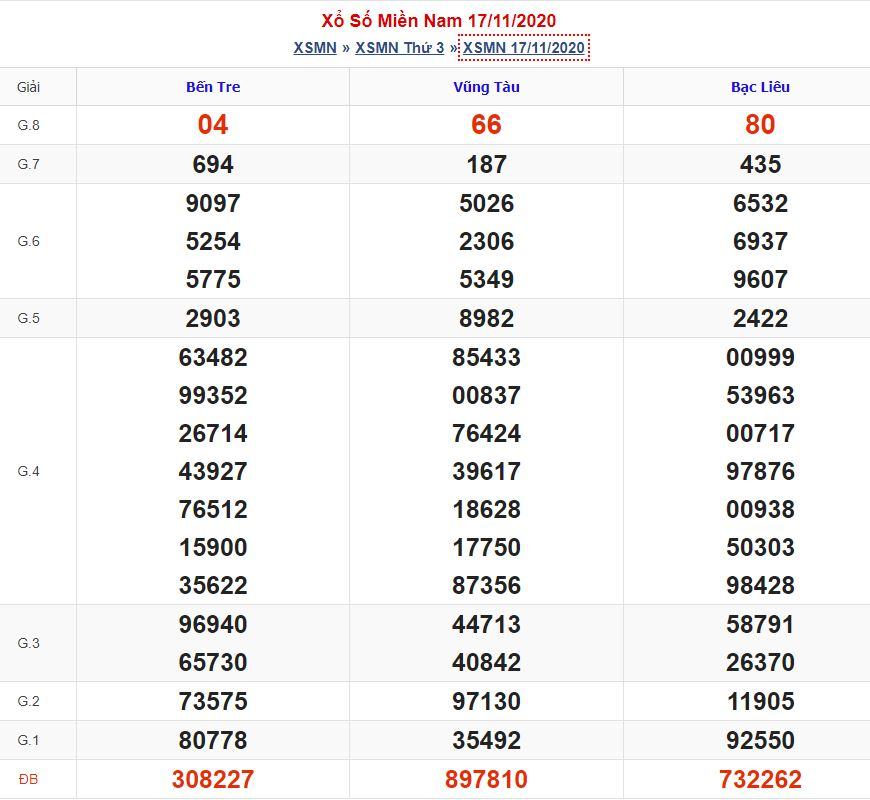Click the G.4 number 63482
The width and height of the screenshot is (870, 800).
(x=213, y=358)
